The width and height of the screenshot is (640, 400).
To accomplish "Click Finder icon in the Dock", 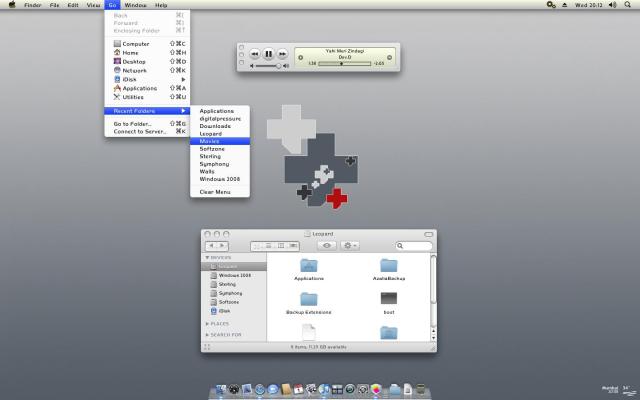I will [x=221, y=389].
